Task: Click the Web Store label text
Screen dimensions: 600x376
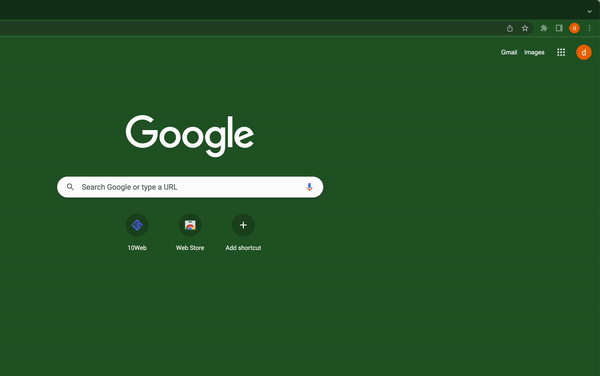Action: pos(190,248)
